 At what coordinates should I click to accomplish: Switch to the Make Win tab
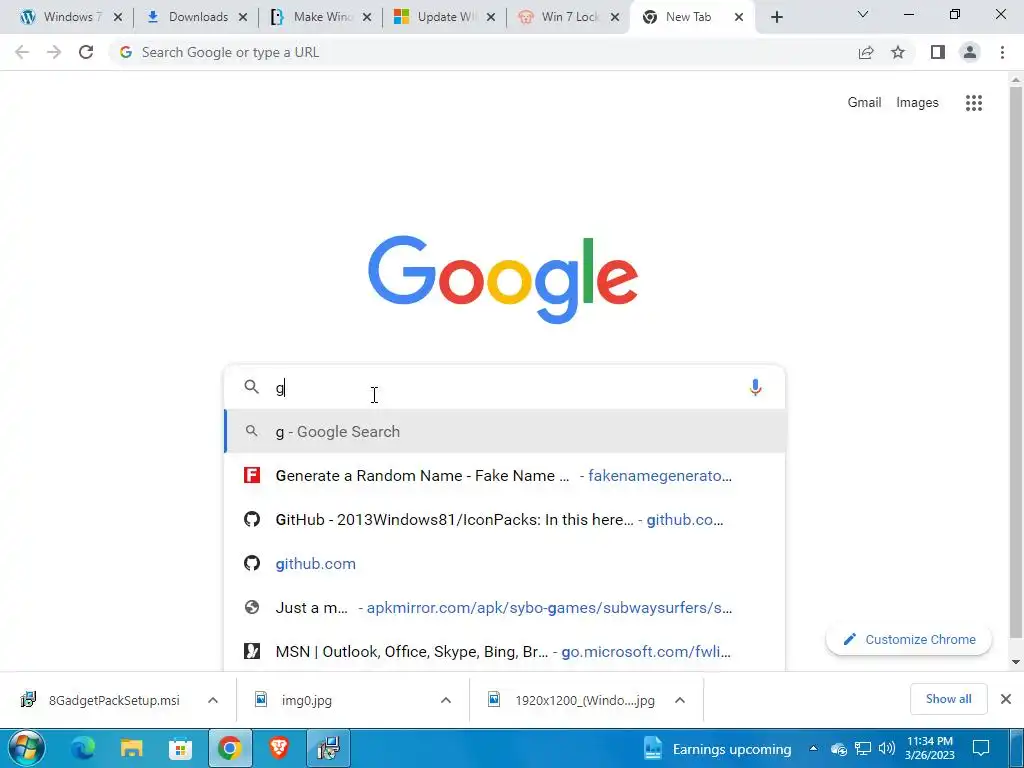pyautogui.click(x=319, y=18)
